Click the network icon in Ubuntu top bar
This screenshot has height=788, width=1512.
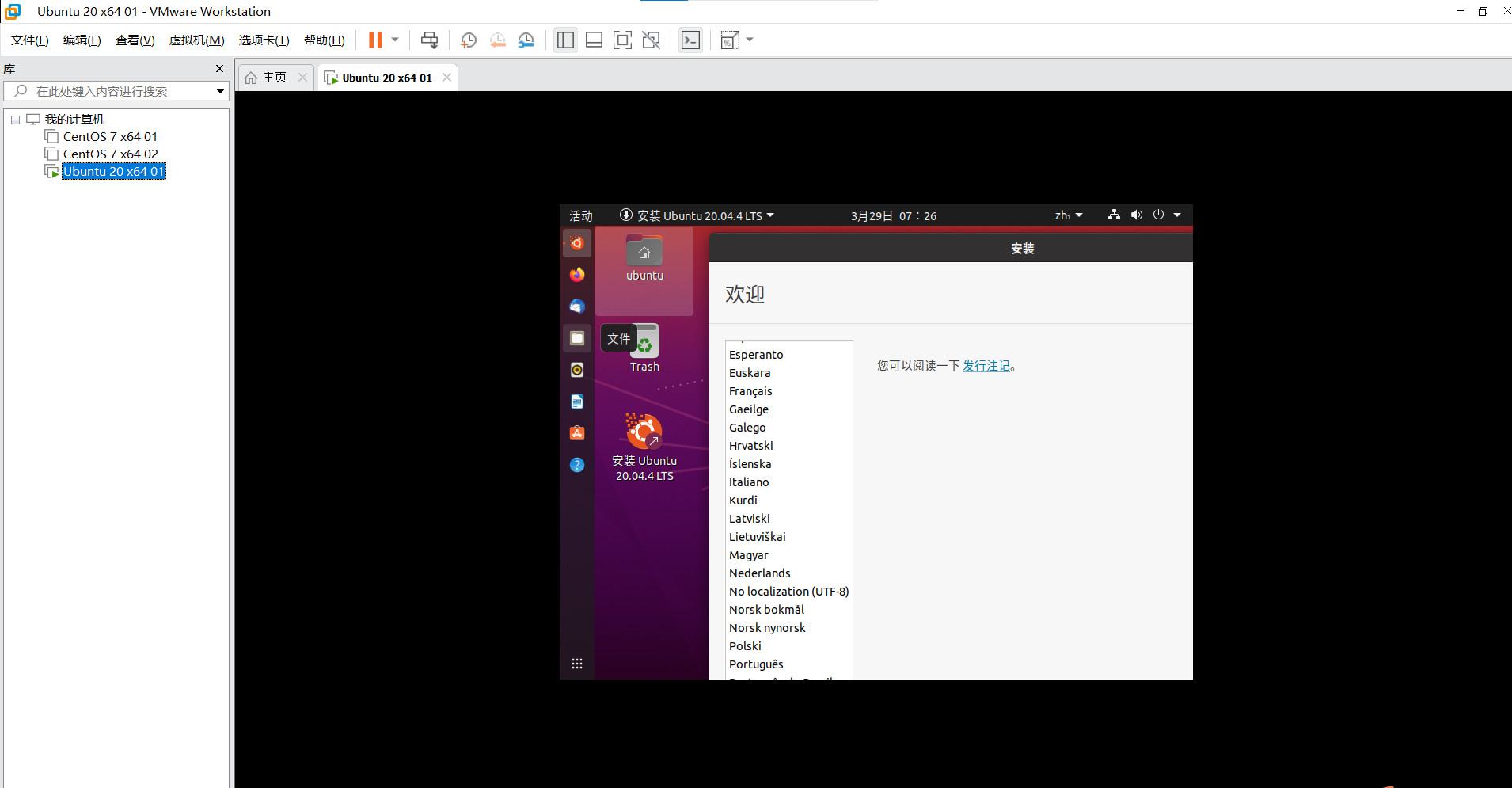coord(1114,215)
